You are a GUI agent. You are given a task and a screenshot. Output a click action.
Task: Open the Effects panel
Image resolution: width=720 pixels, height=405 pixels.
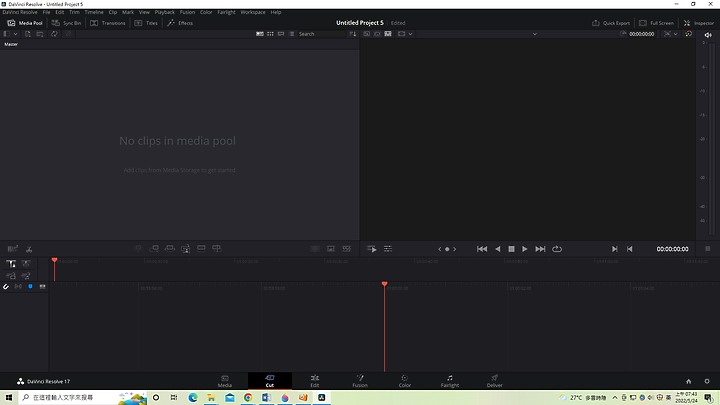coord(180,23)
